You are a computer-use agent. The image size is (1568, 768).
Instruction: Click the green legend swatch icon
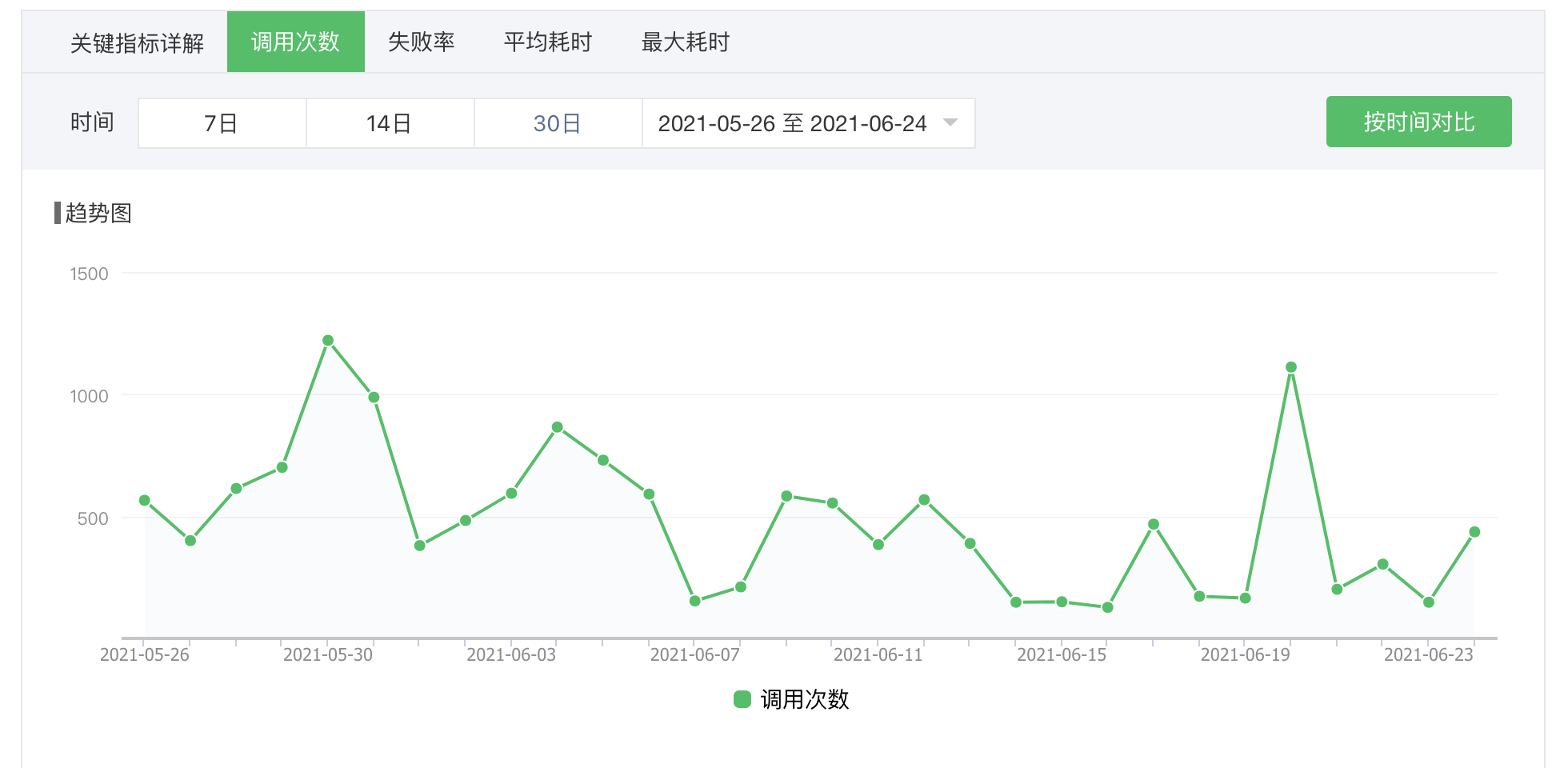tap(742, 699)
